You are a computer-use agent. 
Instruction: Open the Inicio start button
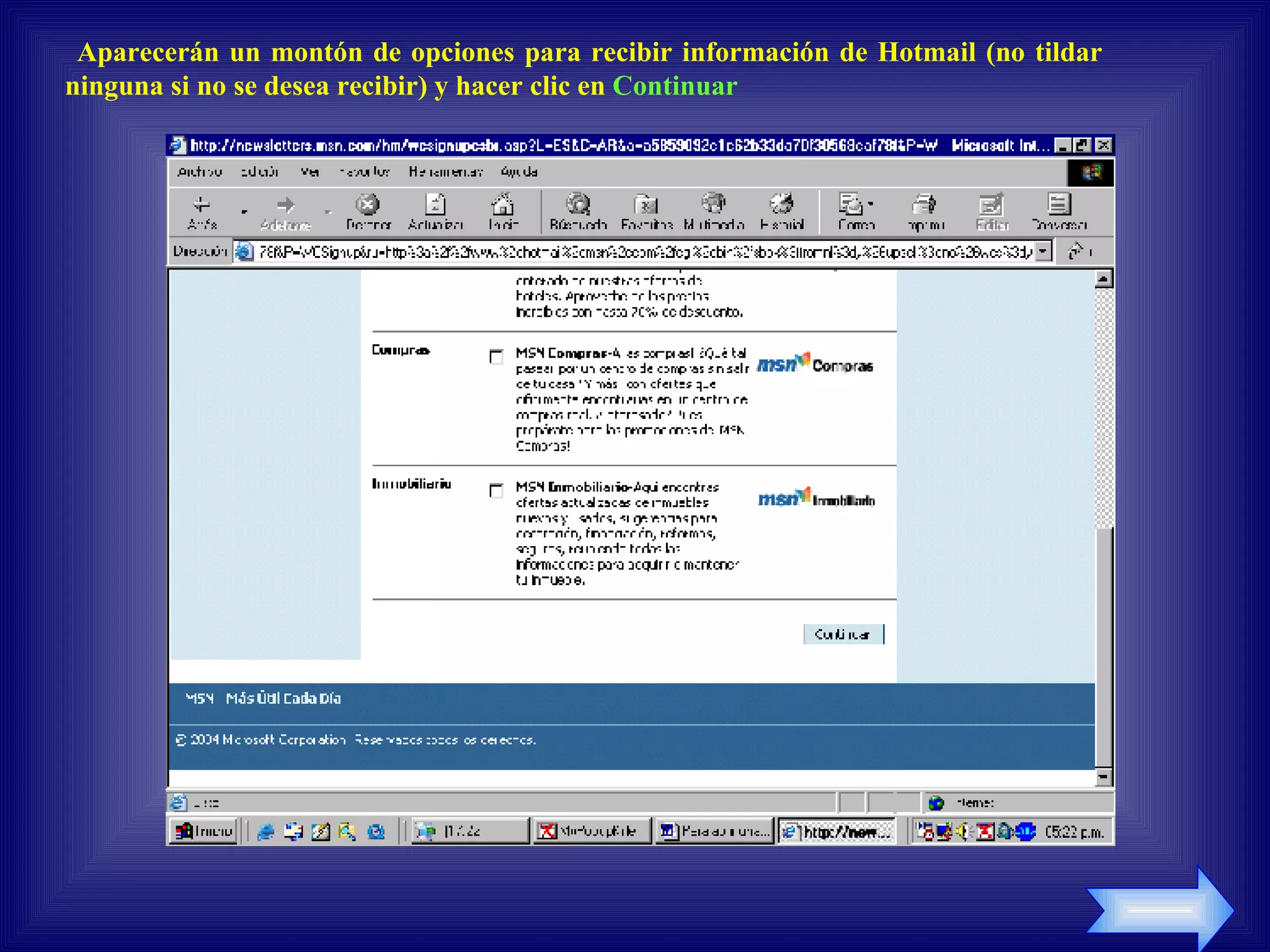pos(204,831)
